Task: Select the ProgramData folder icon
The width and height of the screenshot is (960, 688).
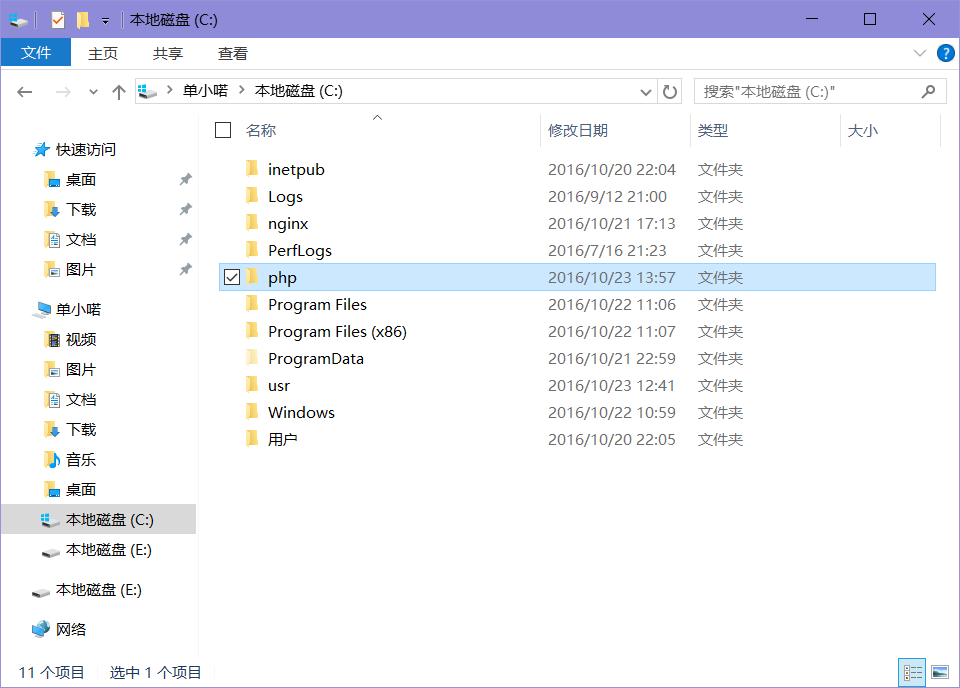Action: (252, 357)
